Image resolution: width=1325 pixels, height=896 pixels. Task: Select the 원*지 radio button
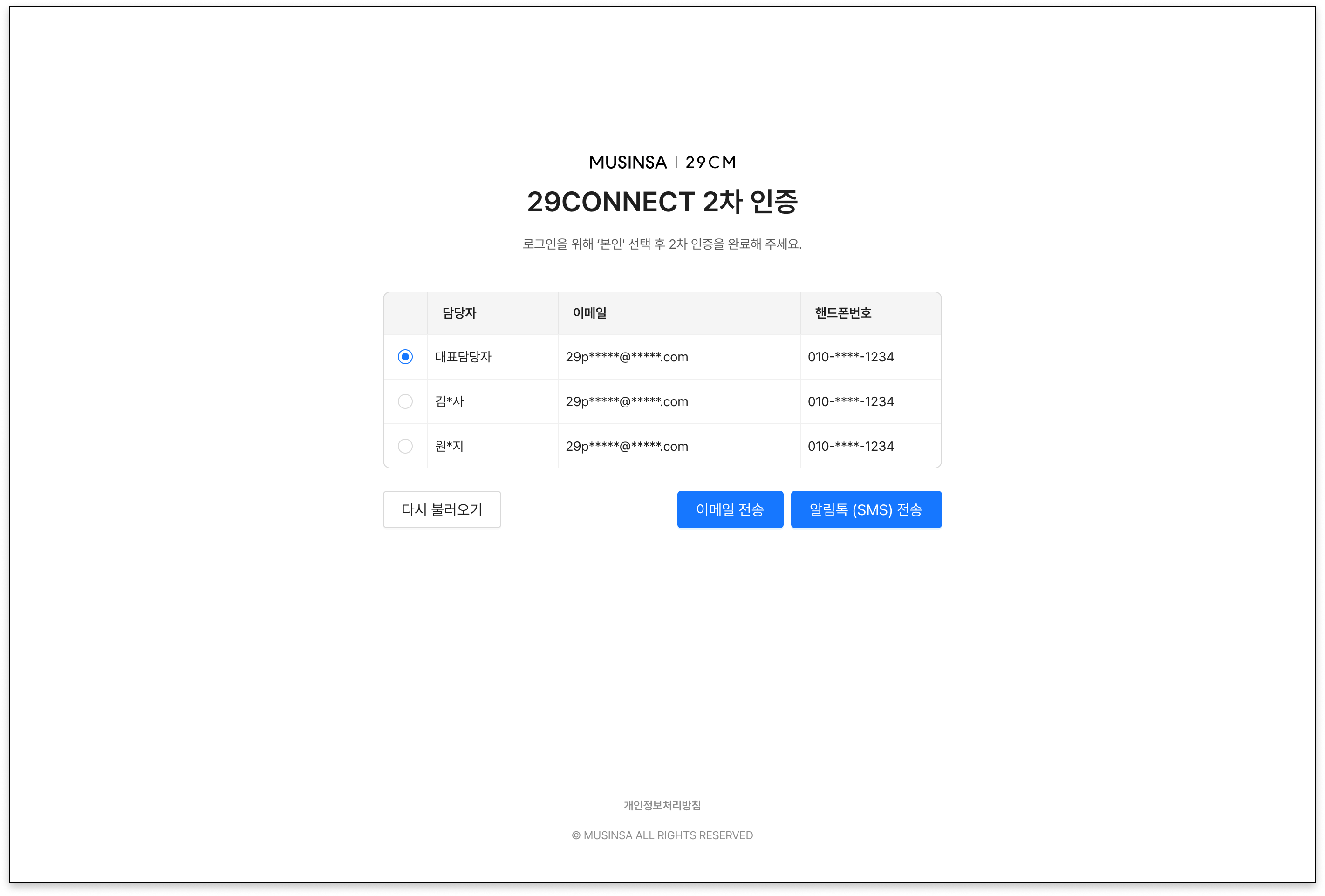click(x=405, y=446)
